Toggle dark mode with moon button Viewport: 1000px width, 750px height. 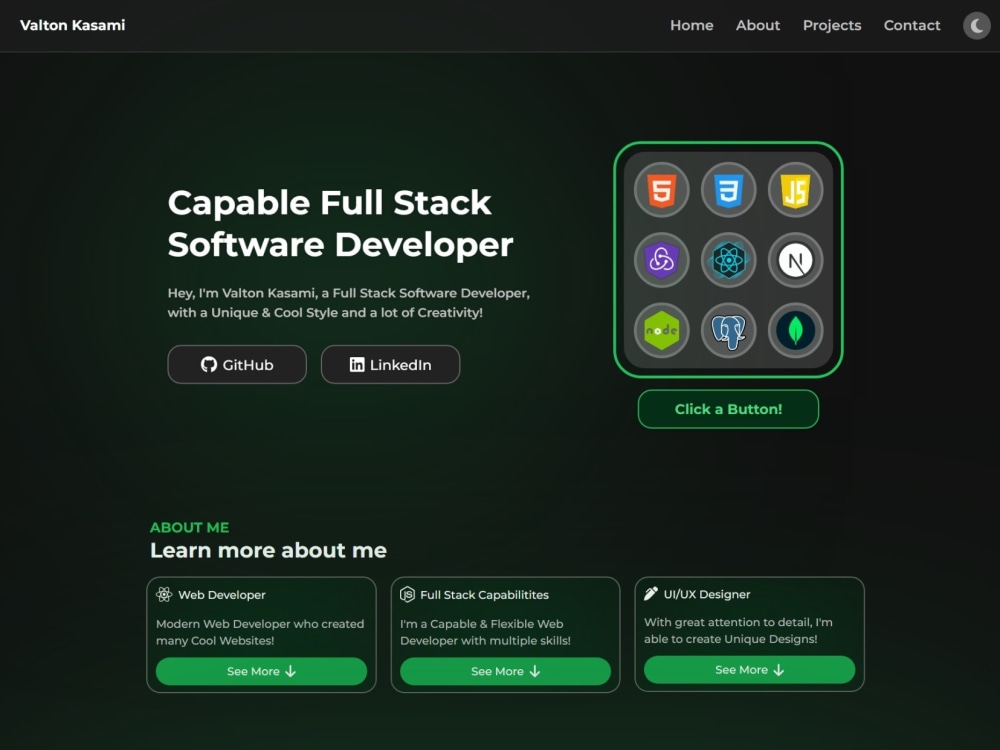[976, 26]
